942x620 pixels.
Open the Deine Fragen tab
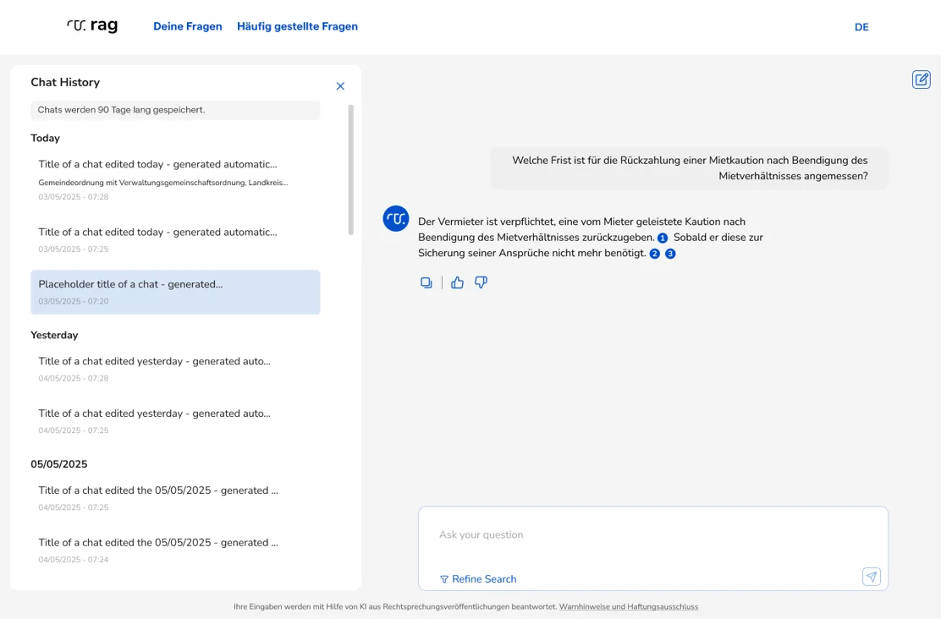pyautogui.click(x=187, y=27)
